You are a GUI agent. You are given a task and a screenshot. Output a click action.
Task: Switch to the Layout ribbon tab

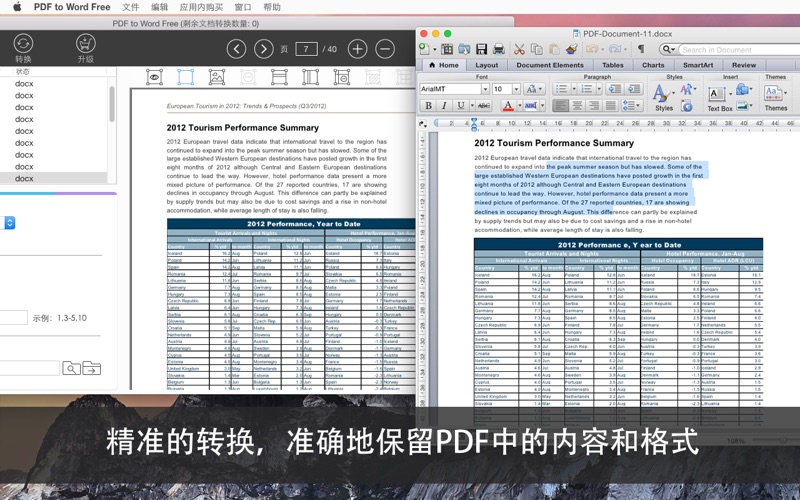click(x=487, y=65)
